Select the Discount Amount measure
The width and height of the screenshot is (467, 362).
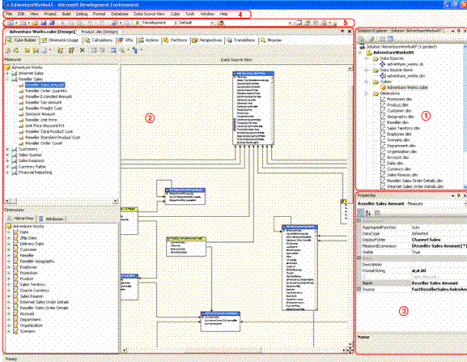point(40,114)
